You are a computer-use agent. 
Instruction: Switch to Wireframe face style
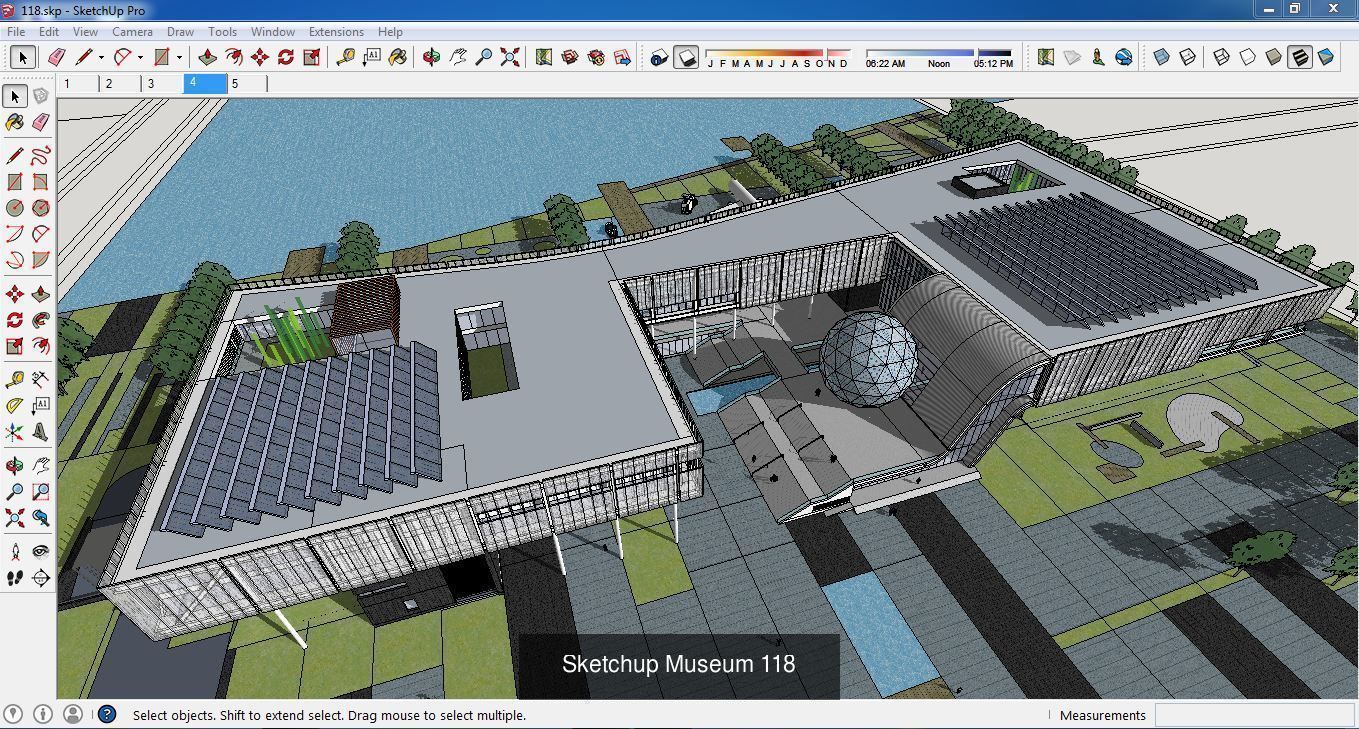[1222, 57]
